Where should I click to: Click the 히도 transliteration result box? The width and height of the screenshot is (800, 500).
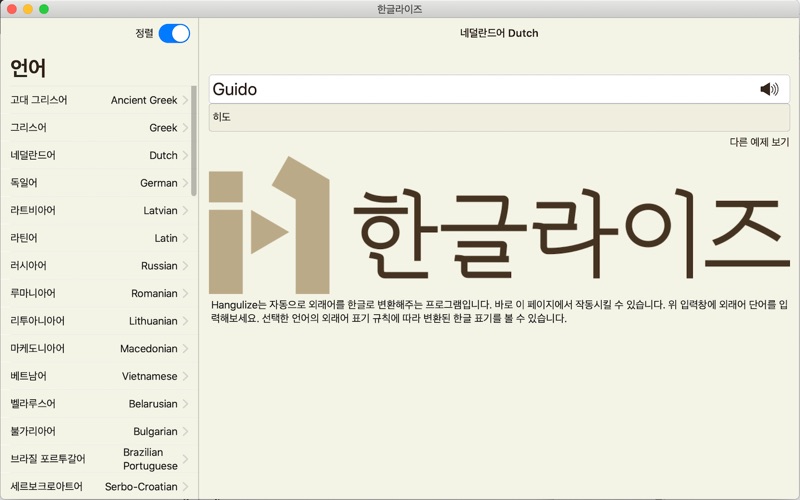coord(499,117)
